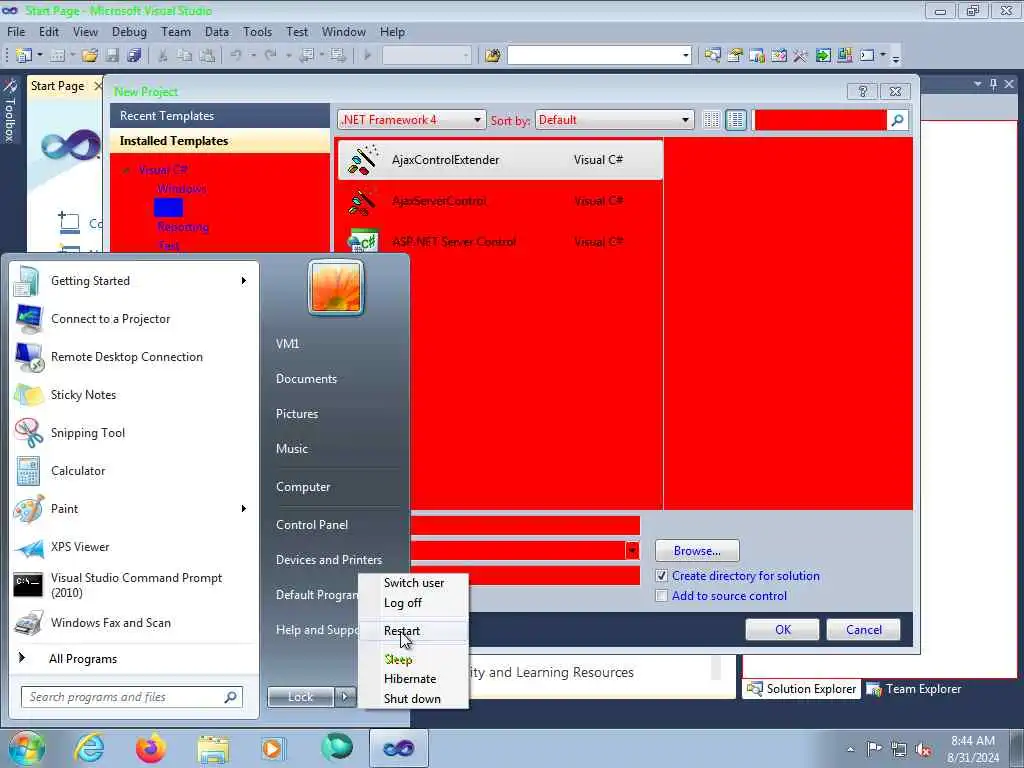Open the Window menu
The height and width of the screenshot is (768, 1024).
(344, 32)
